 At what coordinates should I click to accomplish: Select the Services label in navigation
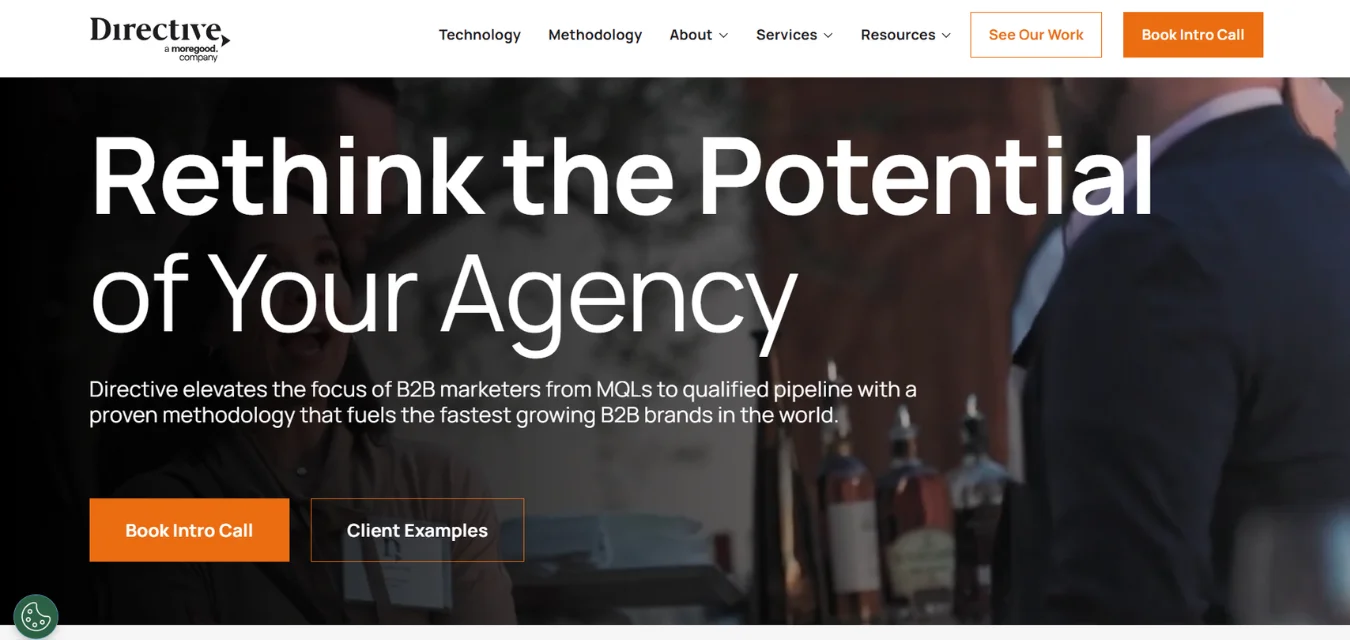786,35
